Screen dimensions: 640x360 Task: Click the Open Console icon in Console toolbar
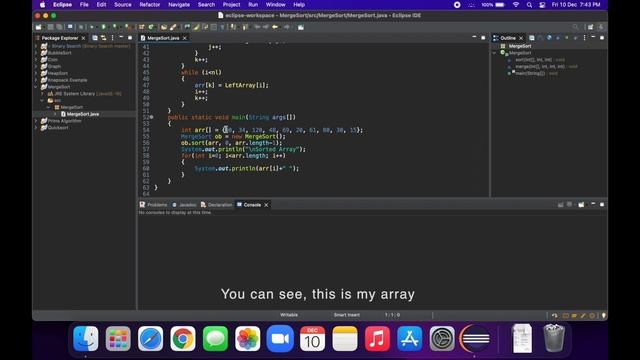coord(581,204)
